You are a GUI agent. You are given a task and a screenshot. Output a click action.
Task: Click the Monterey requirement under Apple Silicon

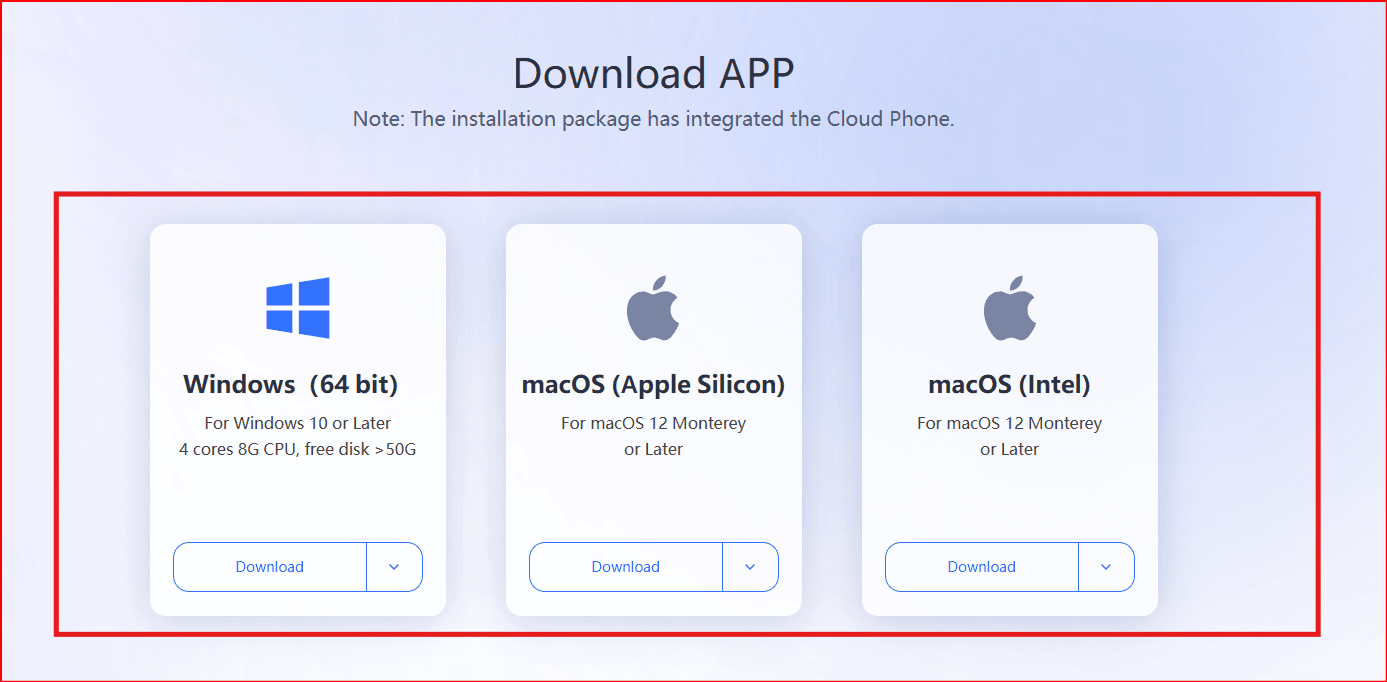pos(653,423)
